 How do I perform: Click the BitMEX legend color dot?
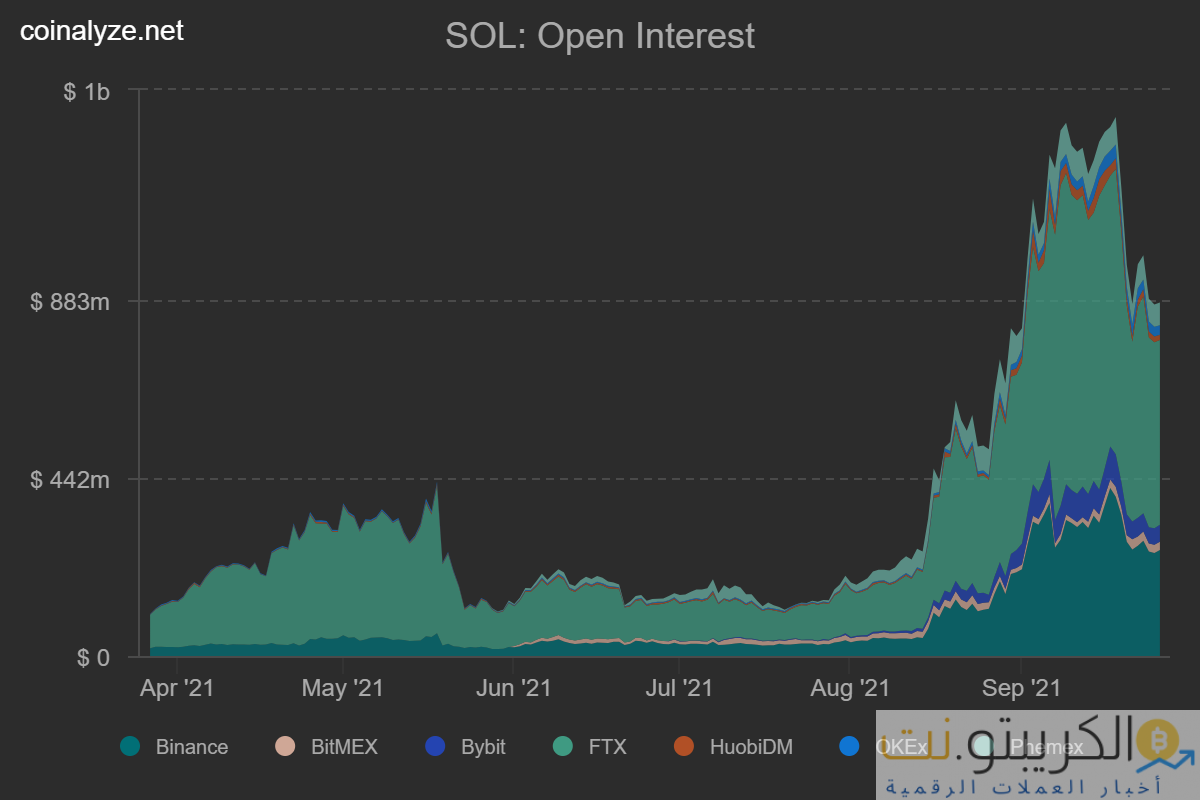coord(285,746)
